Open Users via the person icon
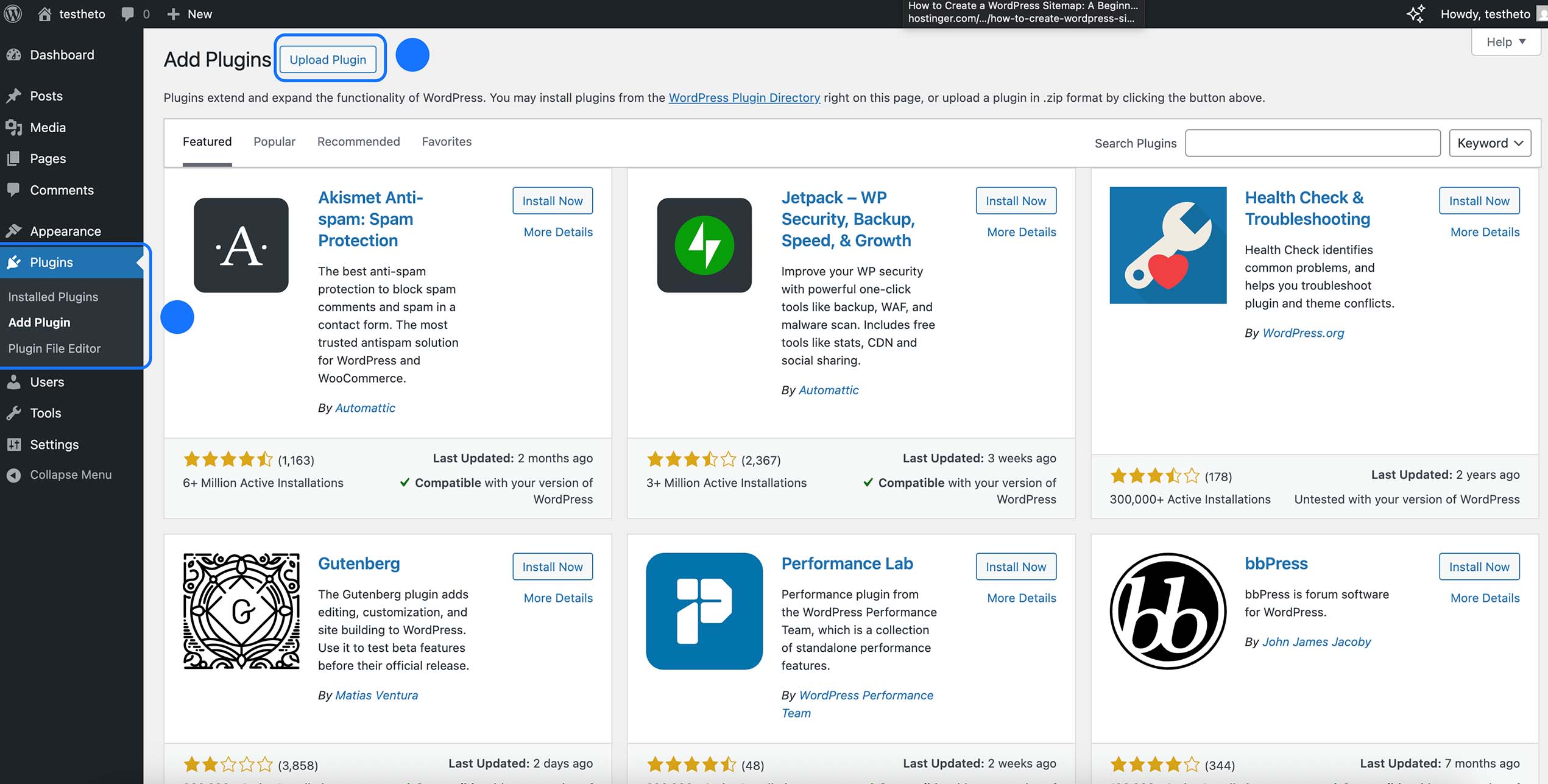1548x784 pixels. [15, 382]
